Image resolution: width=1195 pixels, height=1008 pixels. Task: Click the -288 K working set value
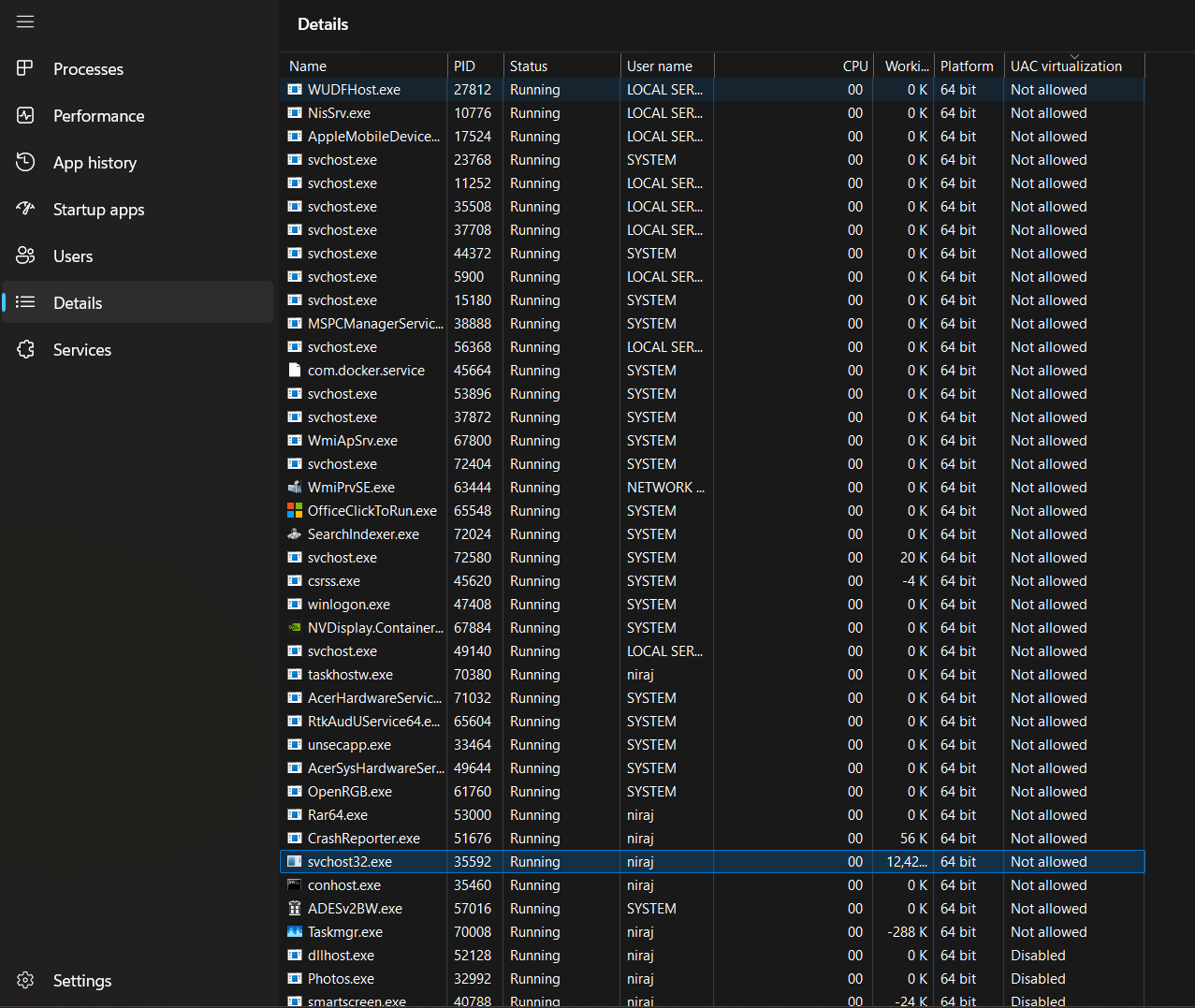pos(908,932)
